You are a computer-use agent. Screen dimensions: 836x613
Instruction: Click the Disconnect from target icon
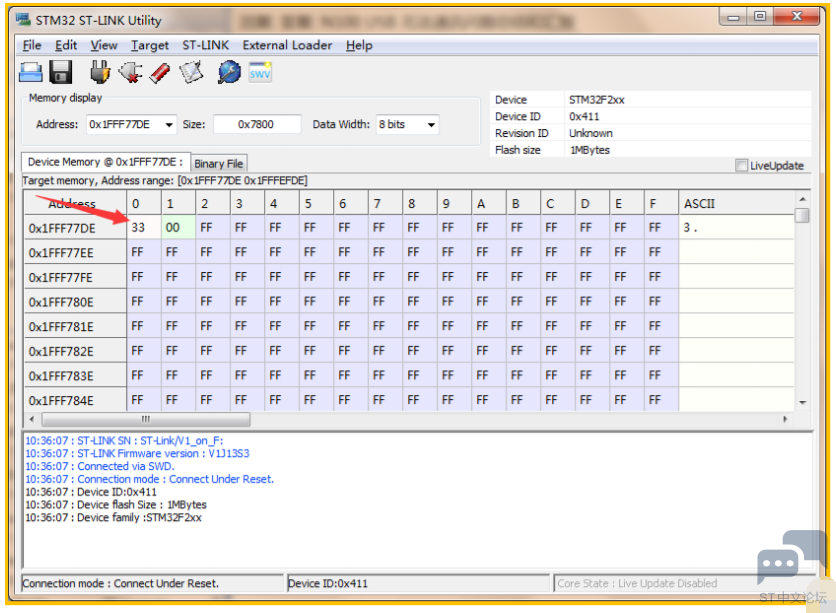click(130, 72)
